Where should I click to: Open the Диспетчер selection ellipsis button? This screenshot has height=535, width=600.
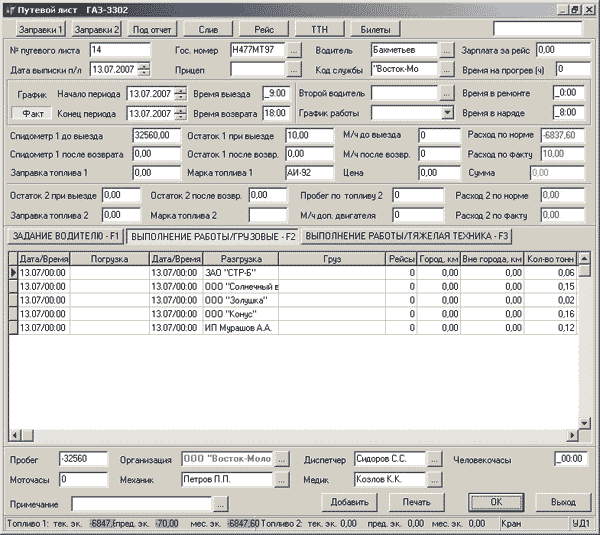[434, 459]
